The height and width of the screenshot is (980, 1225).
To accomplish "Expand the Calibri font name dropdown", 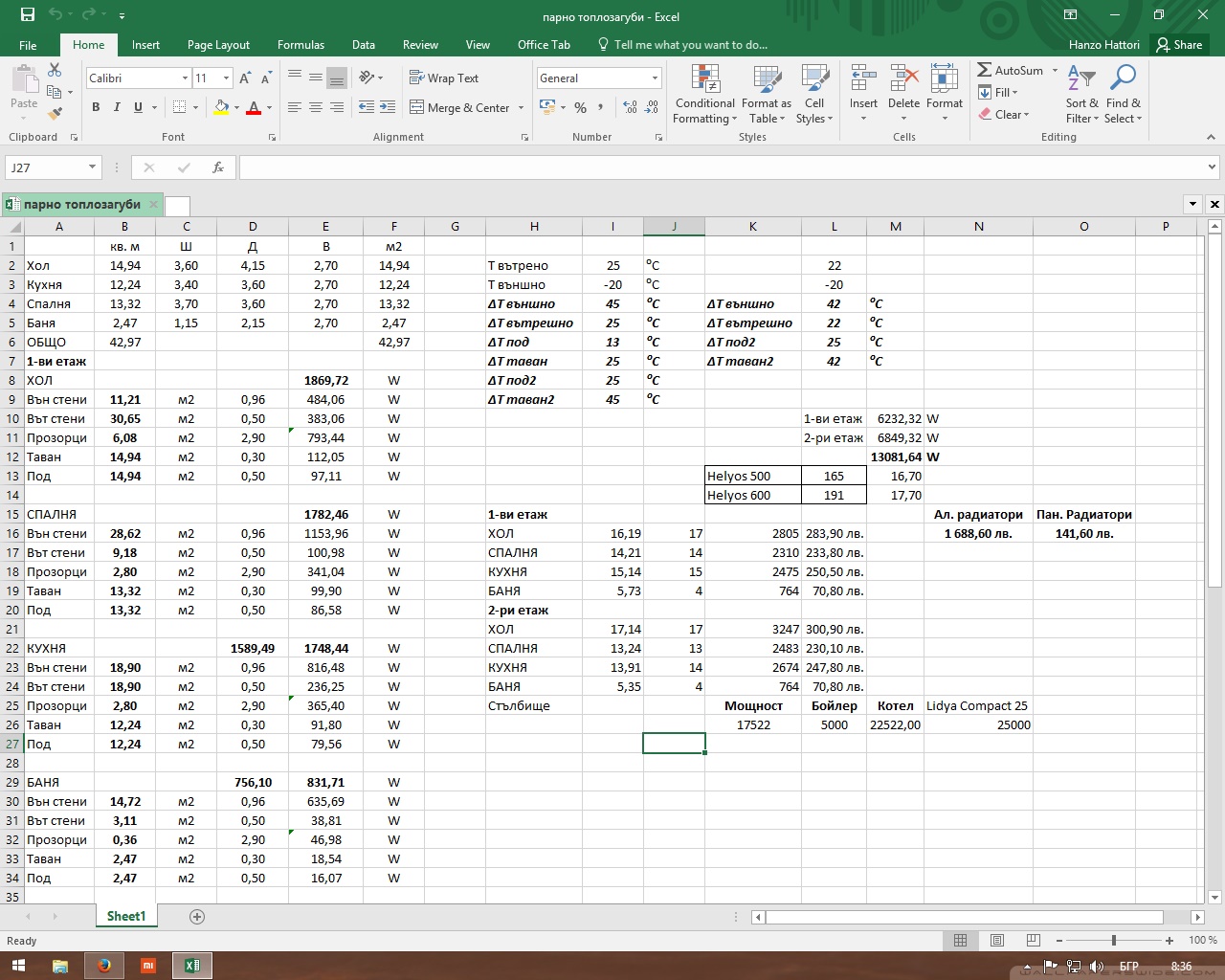I will click(x=185, y=78).
